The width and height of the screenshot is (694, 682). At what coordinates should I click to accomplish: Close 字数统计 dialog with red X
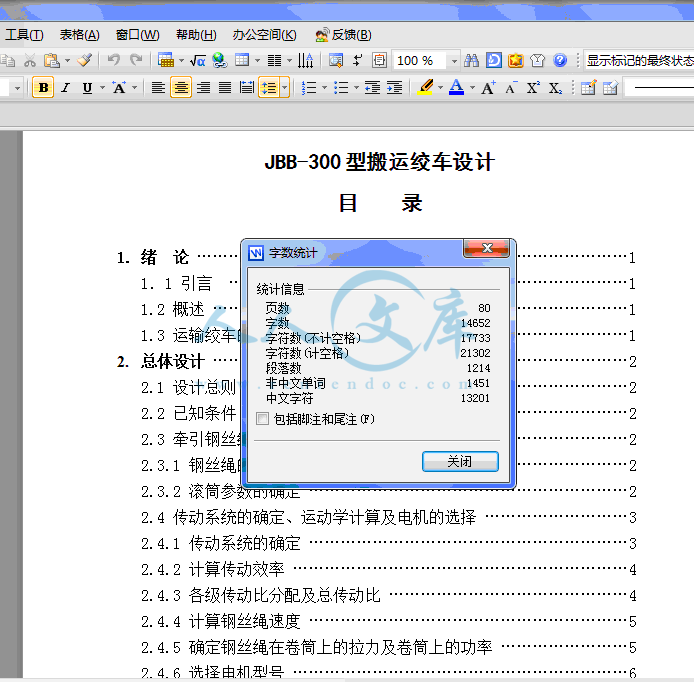(x=486, y=248)
